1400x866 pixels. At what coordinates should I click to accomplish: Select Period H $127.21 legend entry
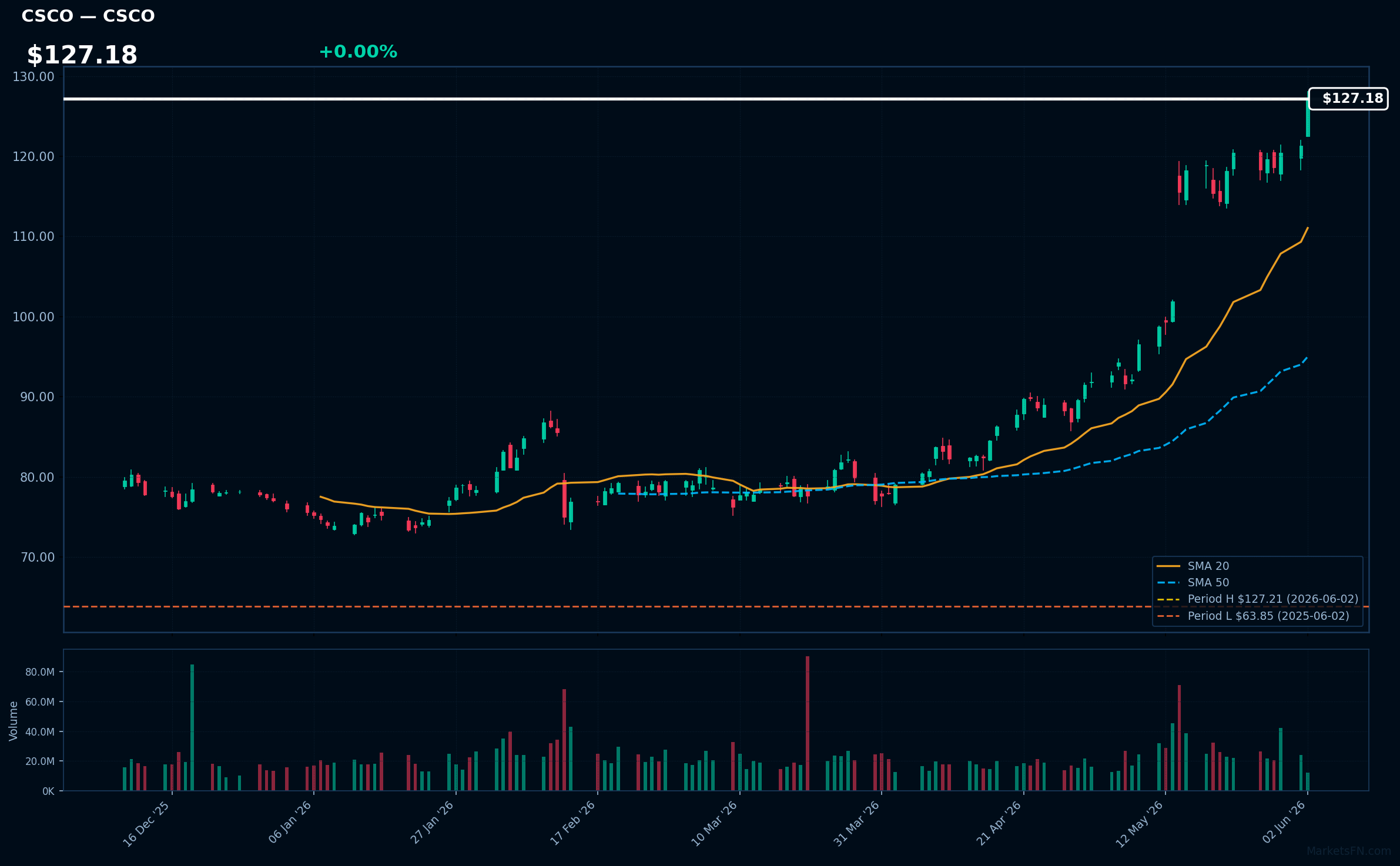click(1258, 599)
